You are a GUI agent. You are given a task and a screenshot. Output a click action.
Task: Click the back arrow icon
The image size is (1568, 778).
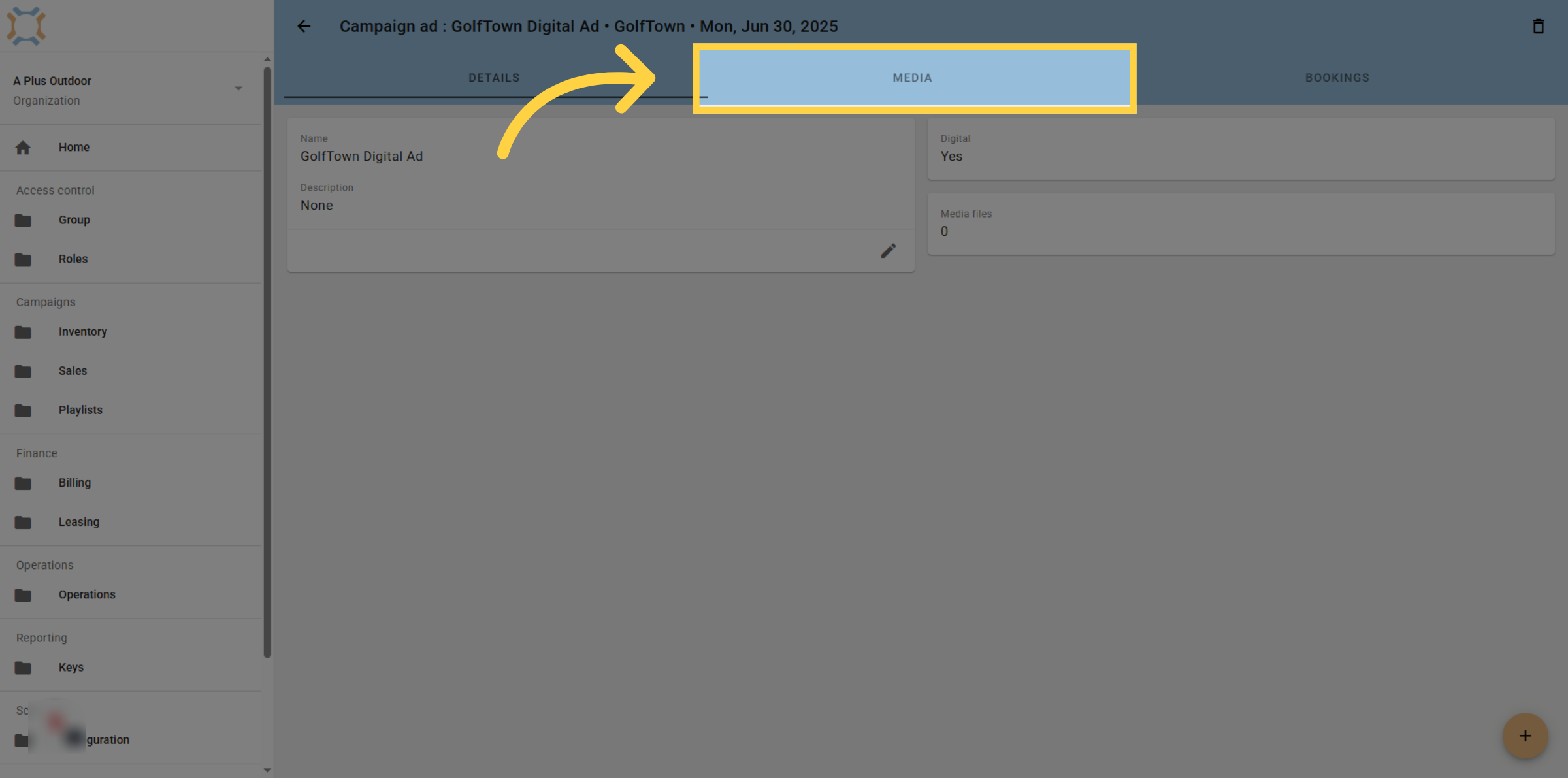304,26
